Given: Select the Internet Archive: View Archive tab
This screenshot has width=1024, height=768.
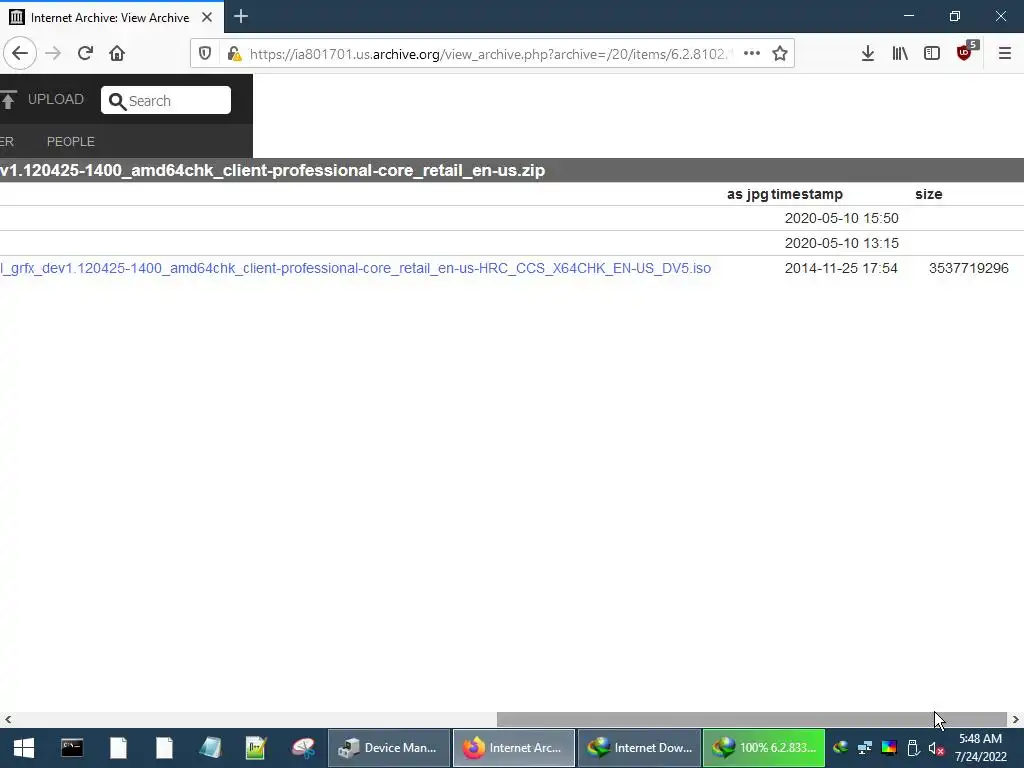Looking at the screenshot, I should coord(111,17).
